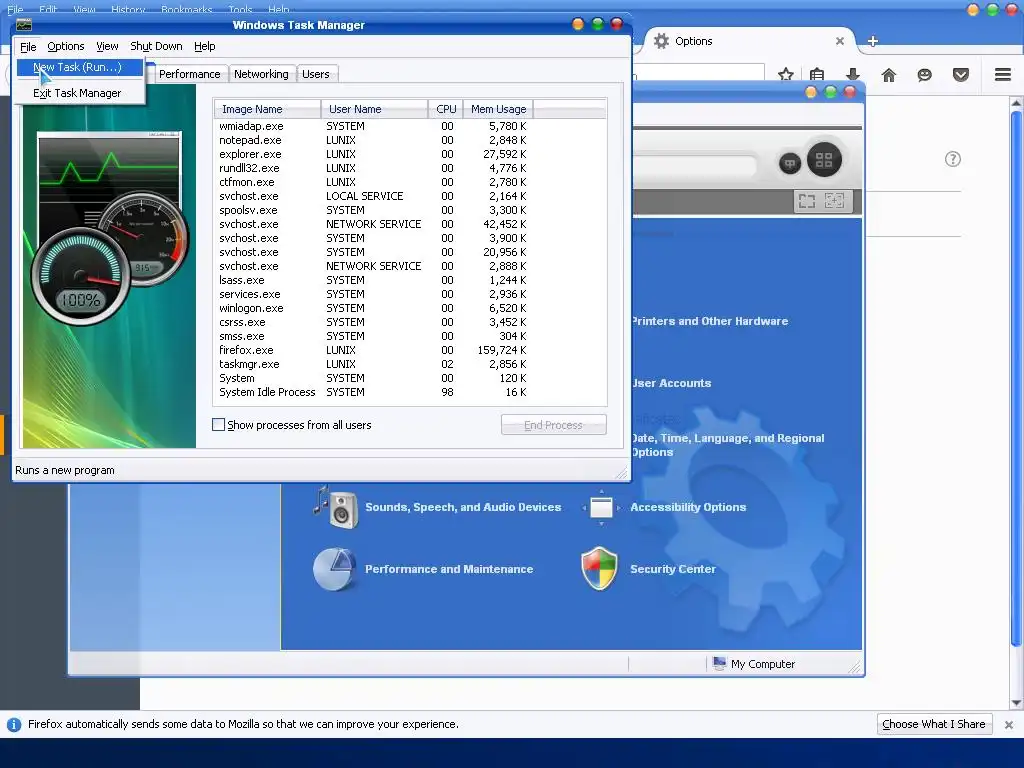The image size is (1024, 768).
Task: Open User Accounts link
Action: coord(671,383)
